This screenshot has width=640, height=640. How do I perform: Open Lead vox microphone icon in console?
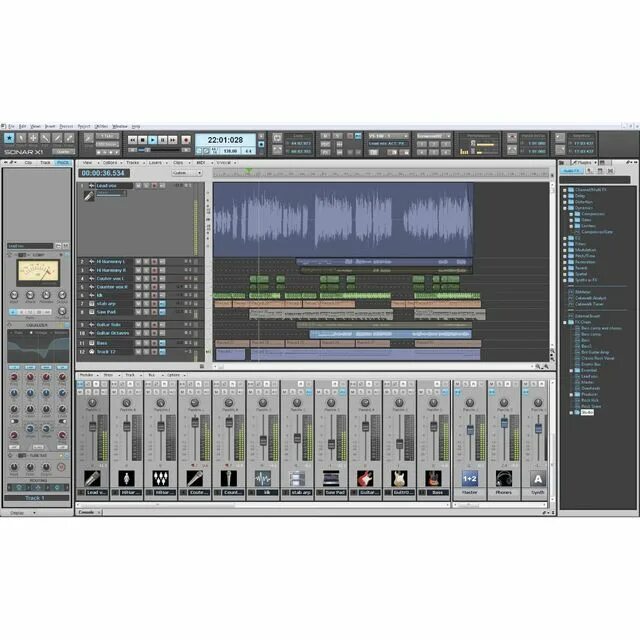(92, 478)
